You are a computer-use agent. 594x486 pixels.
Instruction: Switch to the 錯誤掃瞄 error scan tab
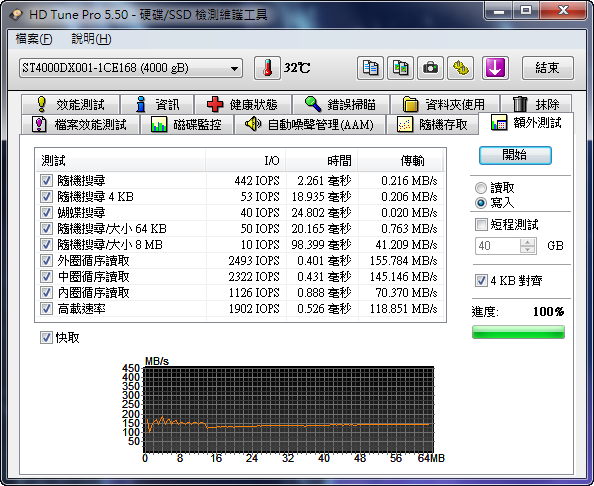coord(341,104)
